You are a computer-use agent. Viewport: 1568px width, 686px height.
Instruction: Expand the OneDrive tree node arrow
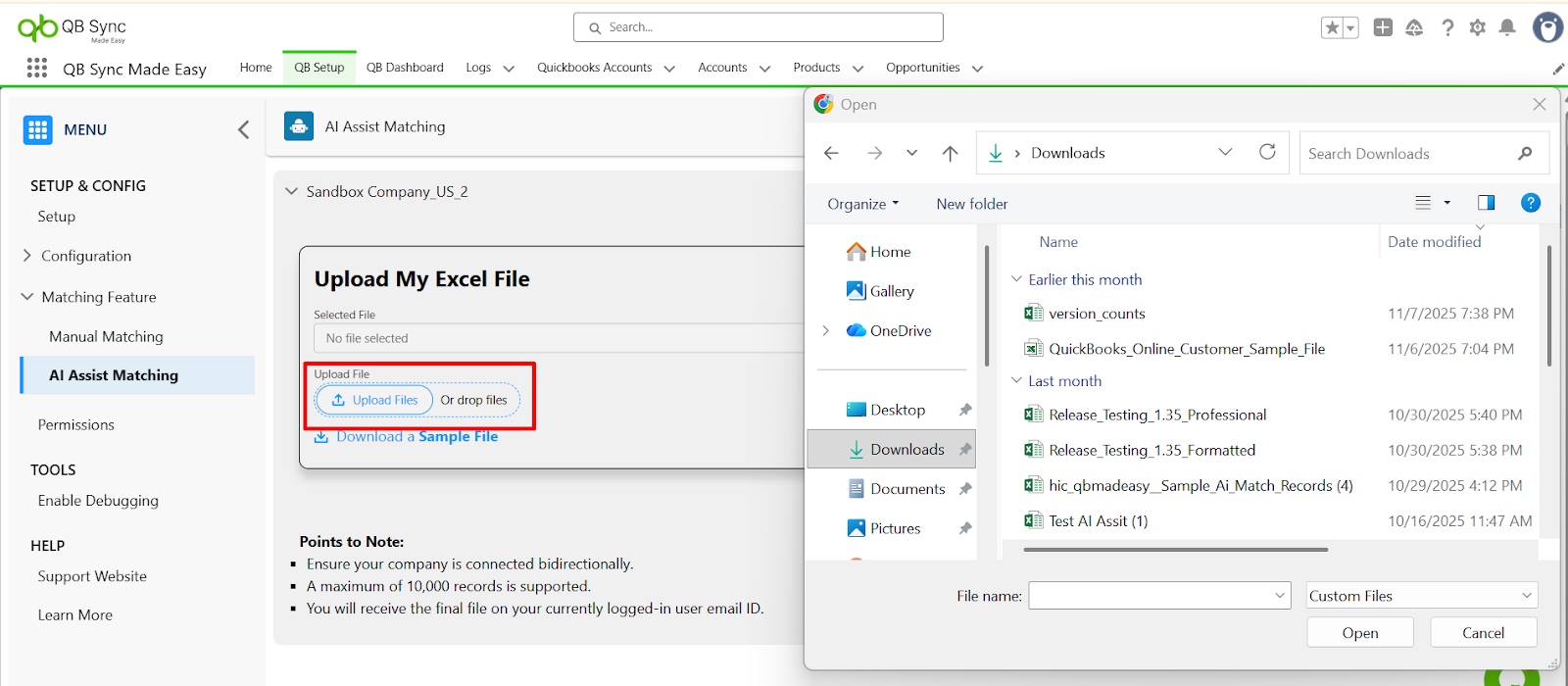(825, 331)
